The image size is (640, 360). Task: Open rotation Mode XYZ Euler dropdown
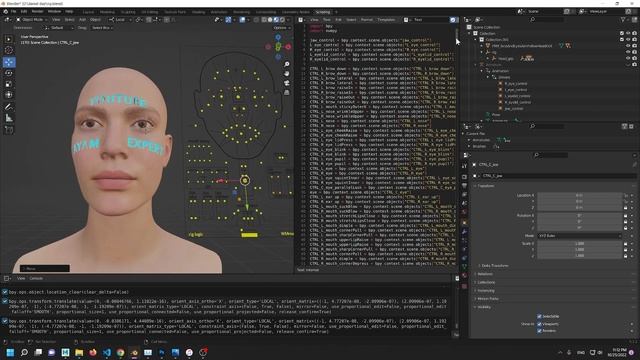[x=579, y=236]
